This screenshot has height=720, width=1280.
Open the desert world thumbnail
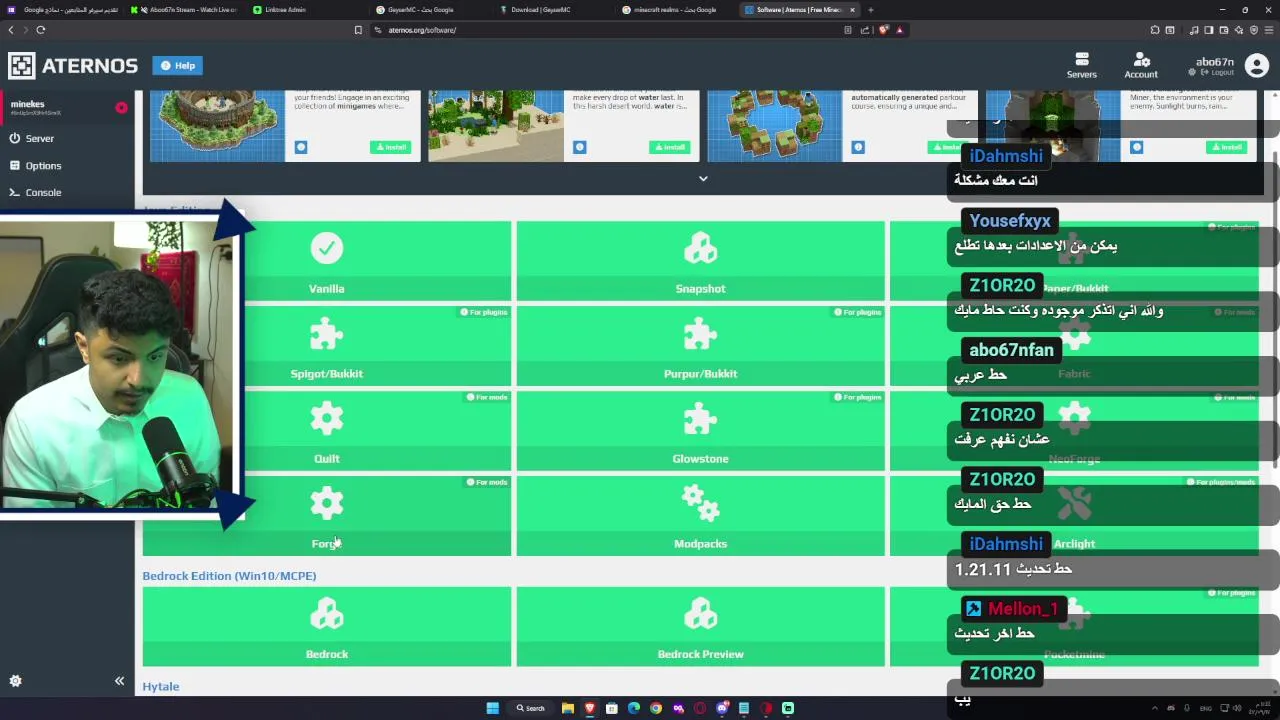coord(496,126)
